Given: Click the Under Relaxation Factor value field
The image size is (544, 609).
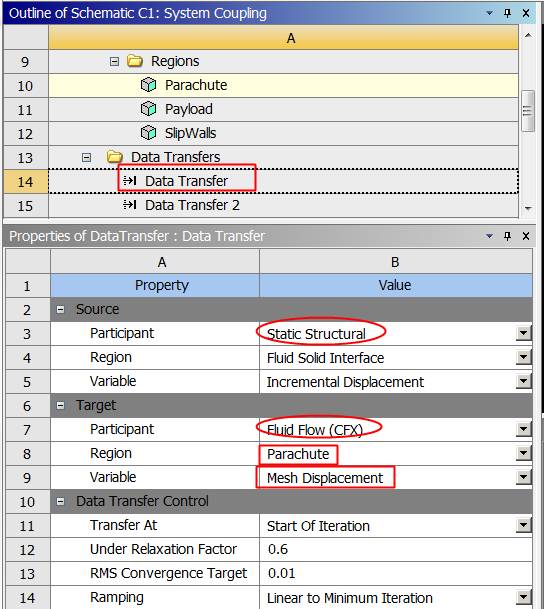Looking at the screenshot, I should coord(396,550).
